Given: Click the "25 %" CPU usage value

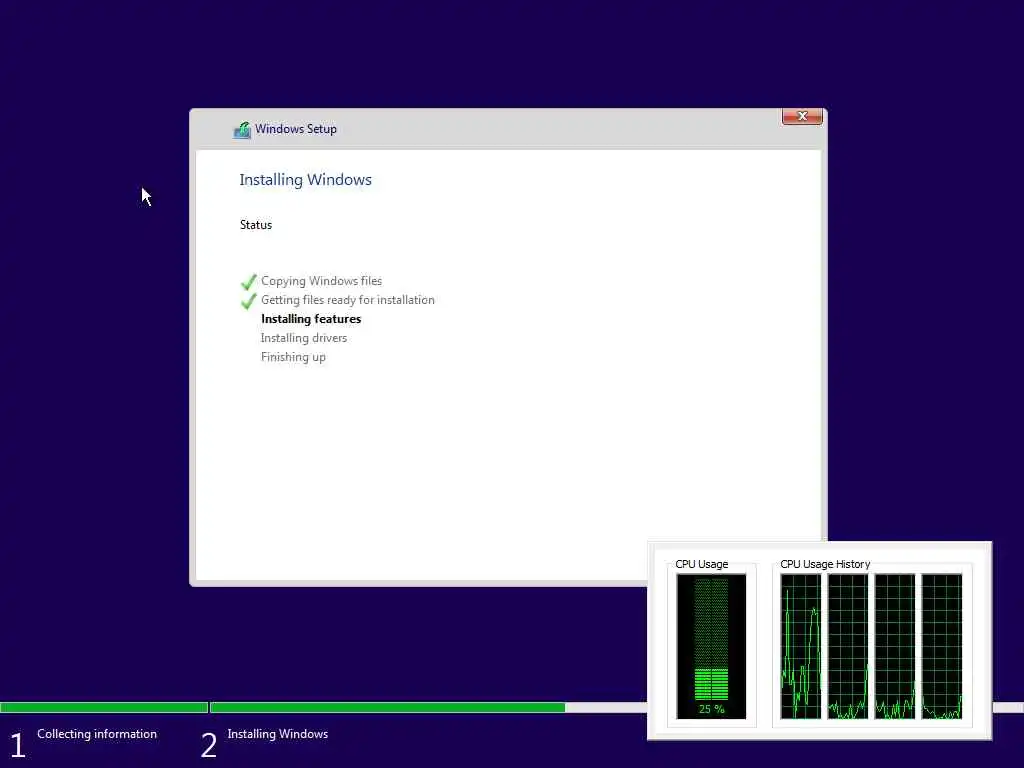Looking at the screenshot, I should click(711, 709).
